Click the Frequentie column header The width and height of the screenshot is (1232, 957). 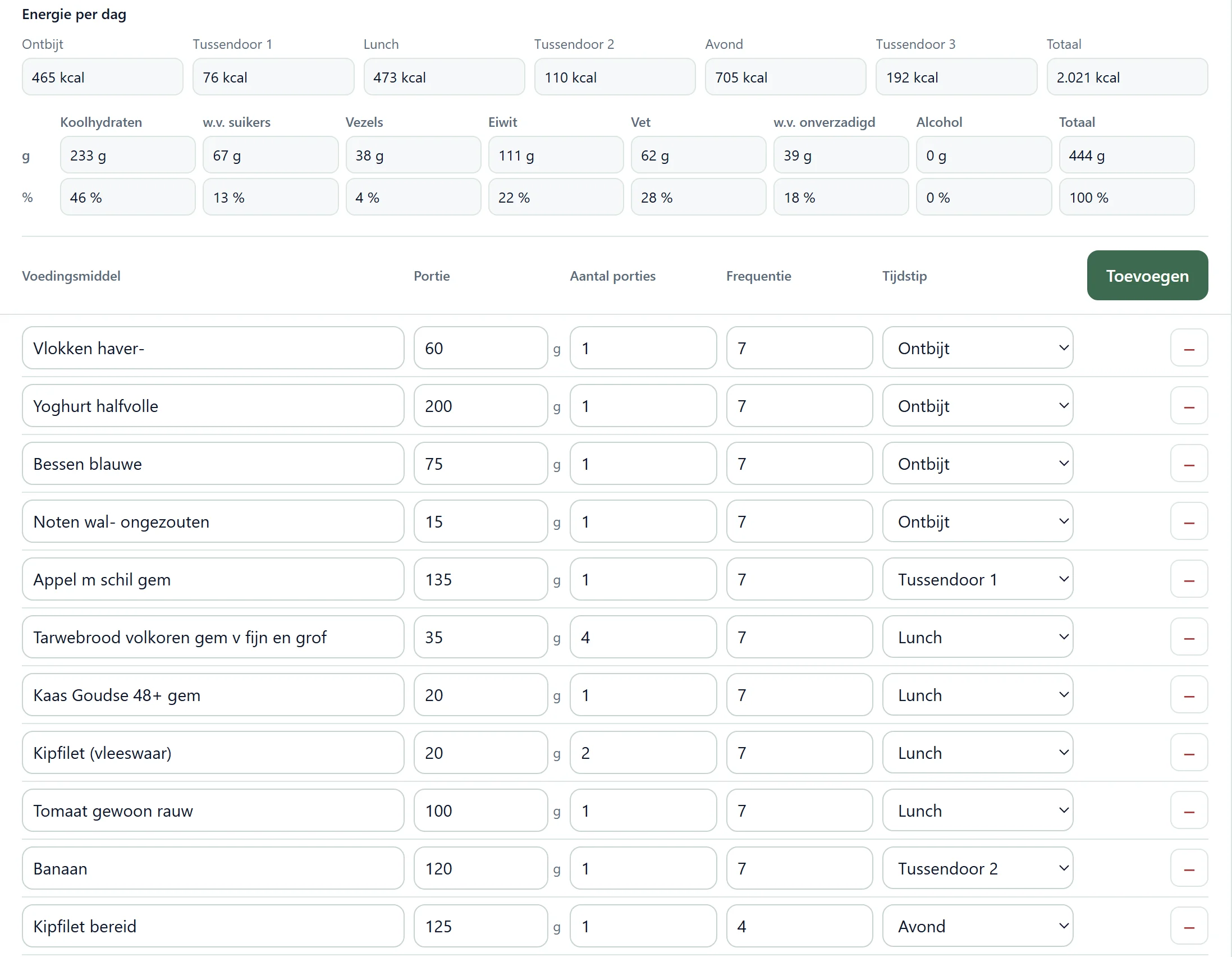point(758,276)
